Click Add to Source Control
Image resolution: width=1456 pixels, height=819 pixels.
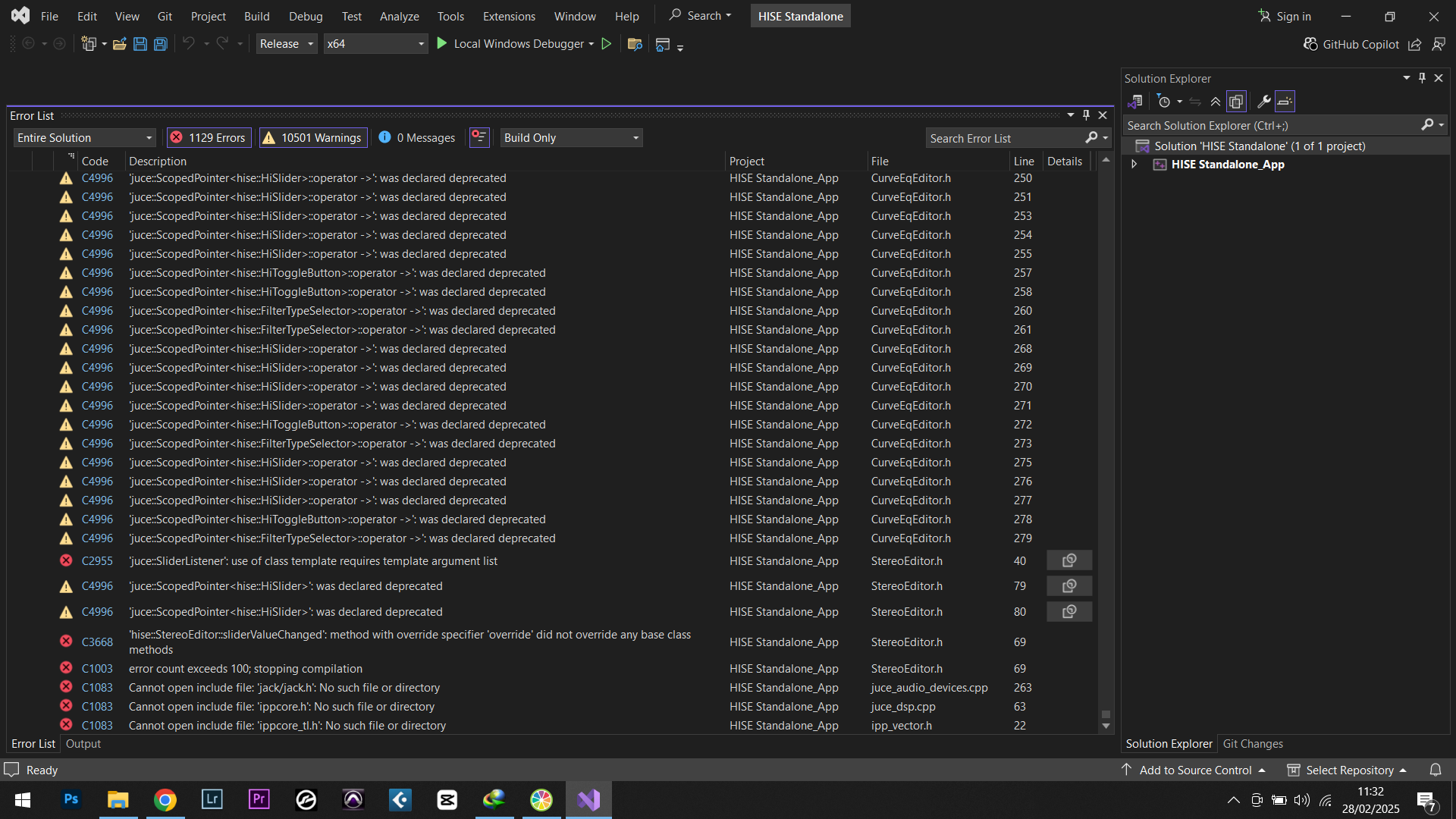(x=1193, y=770)
